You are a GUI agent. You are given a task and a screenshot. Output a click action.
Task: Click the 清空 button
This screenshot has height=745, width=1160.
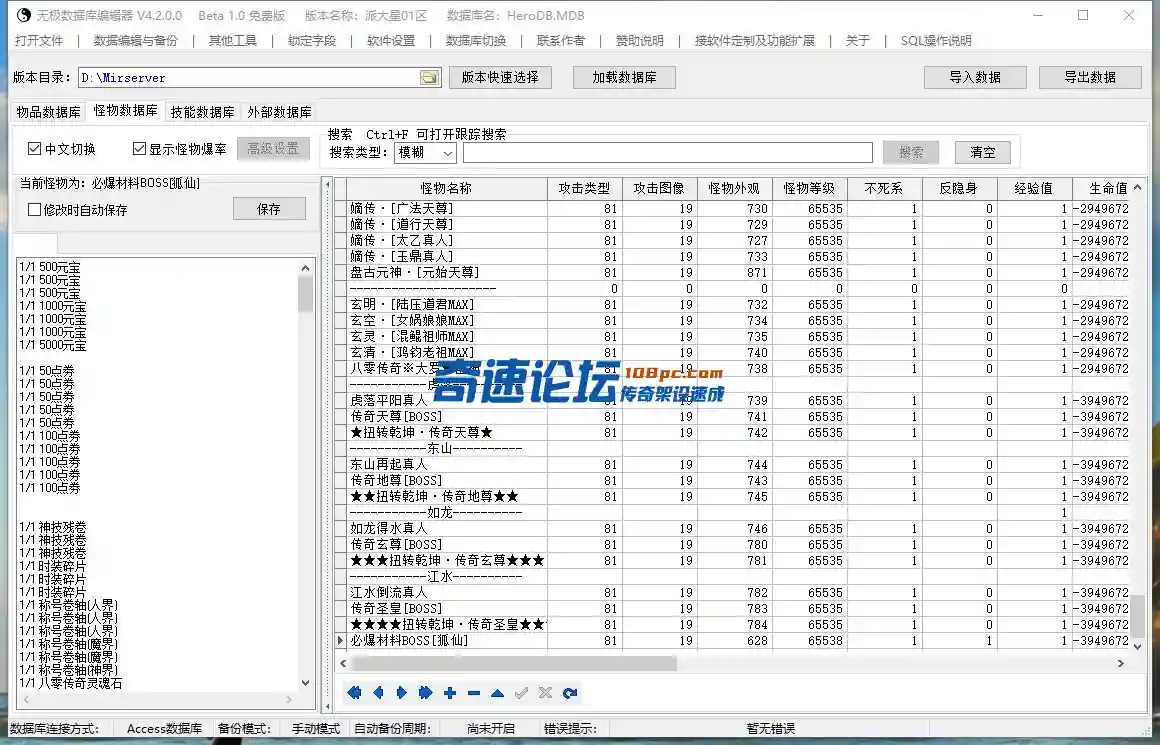[982, 152]
